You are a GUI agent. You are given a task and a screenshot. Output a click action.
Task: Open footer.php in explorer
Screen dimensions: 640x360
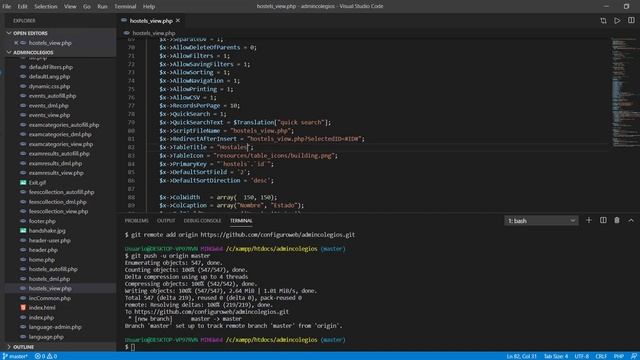coord(42,221)
